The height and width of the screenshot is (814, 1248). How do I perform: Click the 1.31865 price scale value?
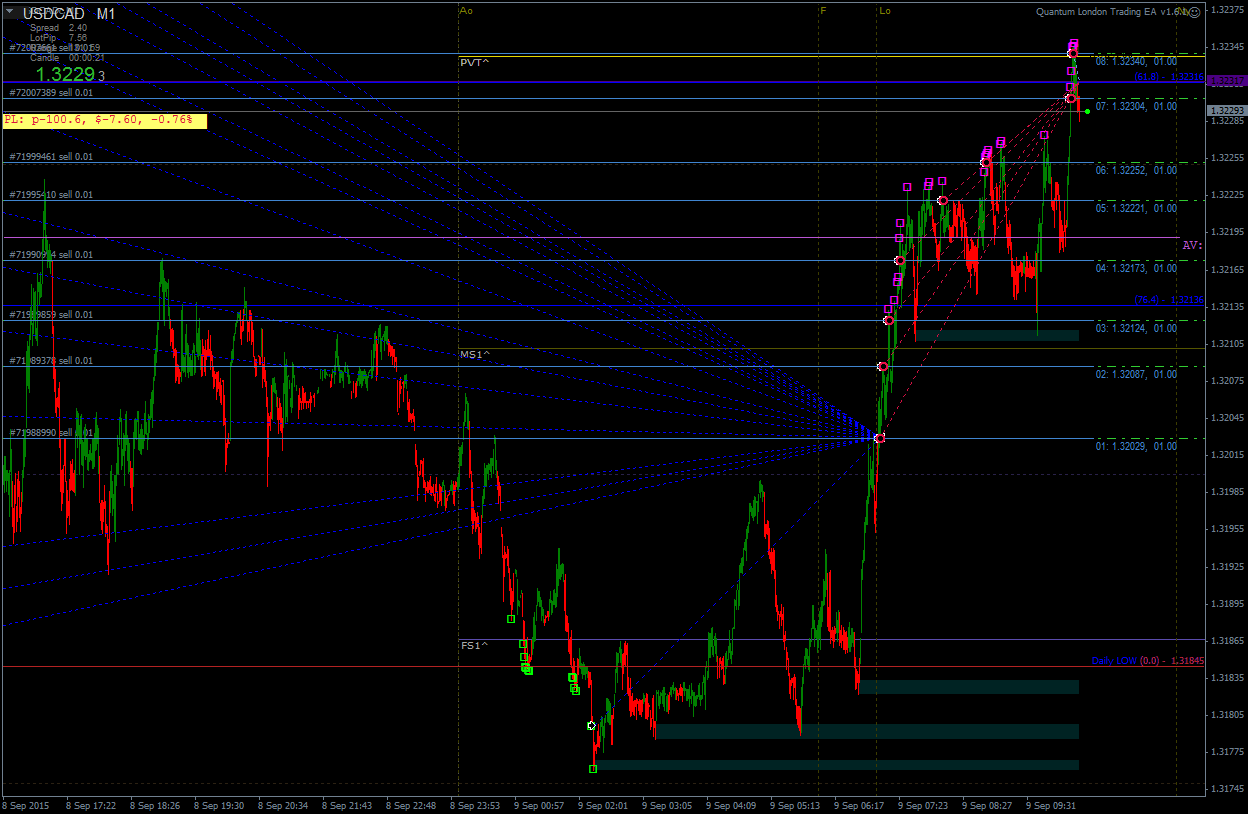click(x=1228, y=640)
